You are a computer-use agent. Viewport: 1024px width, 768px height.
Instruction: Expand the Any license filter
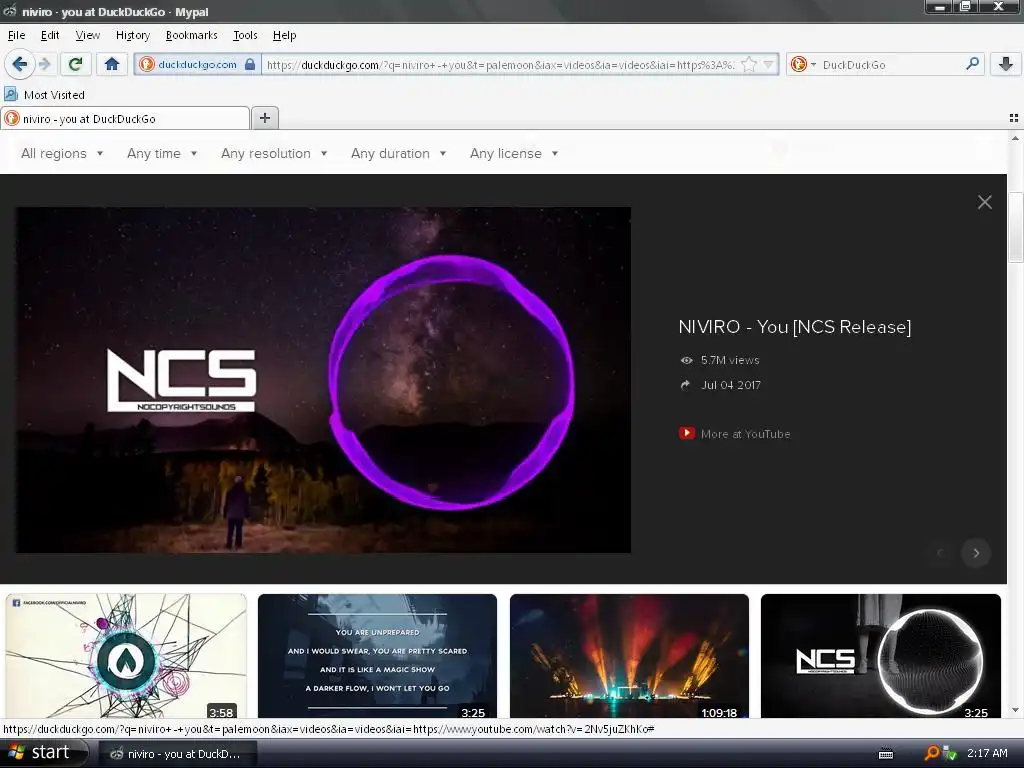[x=514, y=153]
